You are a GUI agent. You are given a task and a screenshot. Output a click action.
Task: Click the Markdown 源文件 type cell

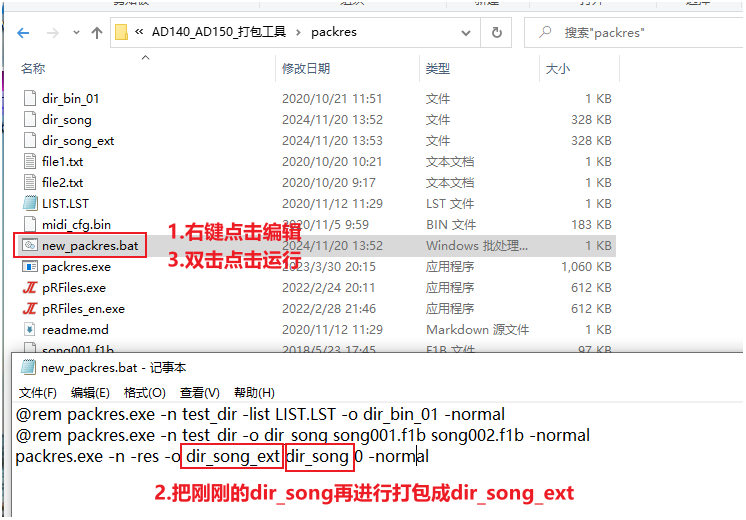point(477,330)
